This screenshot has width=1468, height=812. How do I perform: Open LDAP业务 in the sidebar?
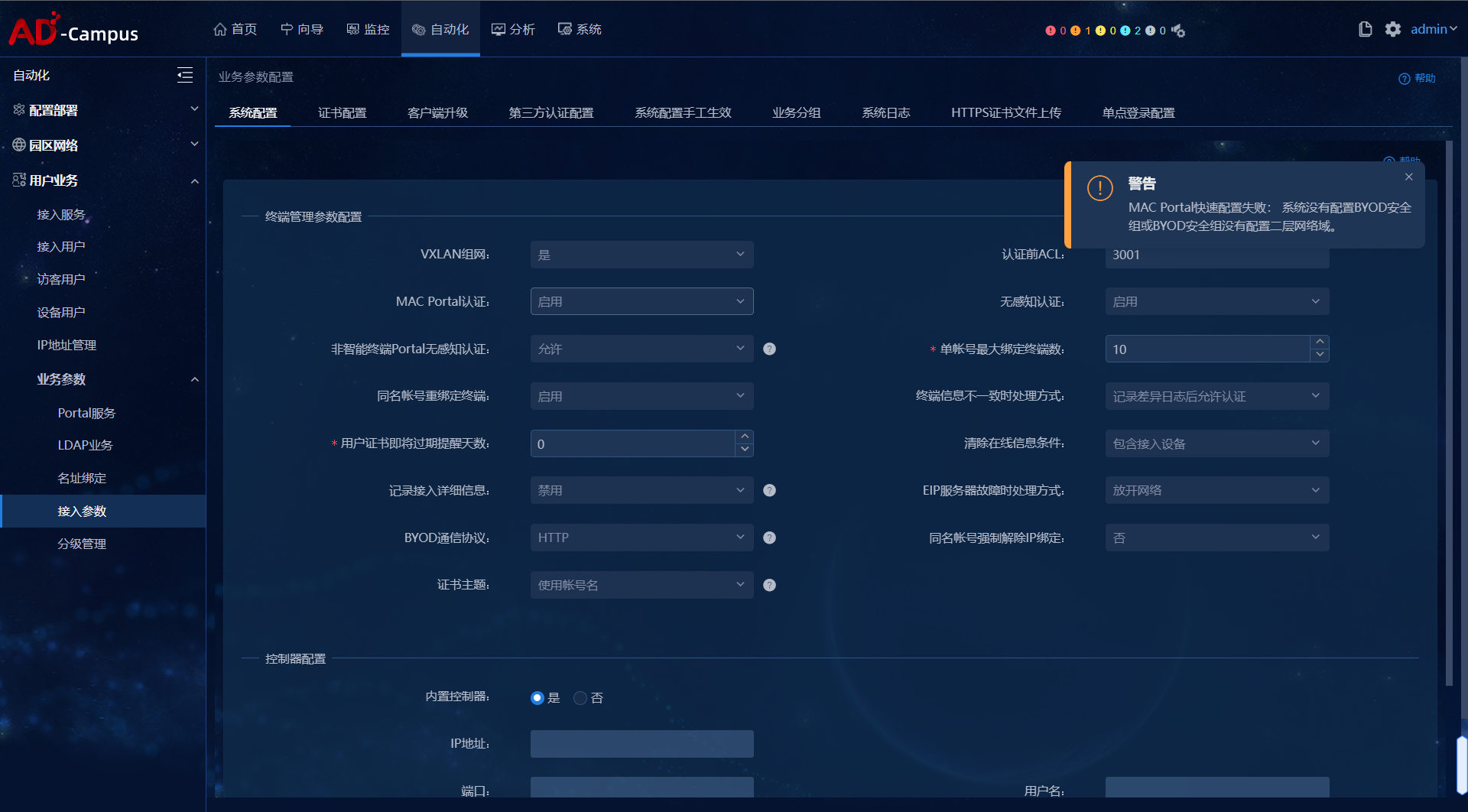pyautogui.click(x=85, y=445)
